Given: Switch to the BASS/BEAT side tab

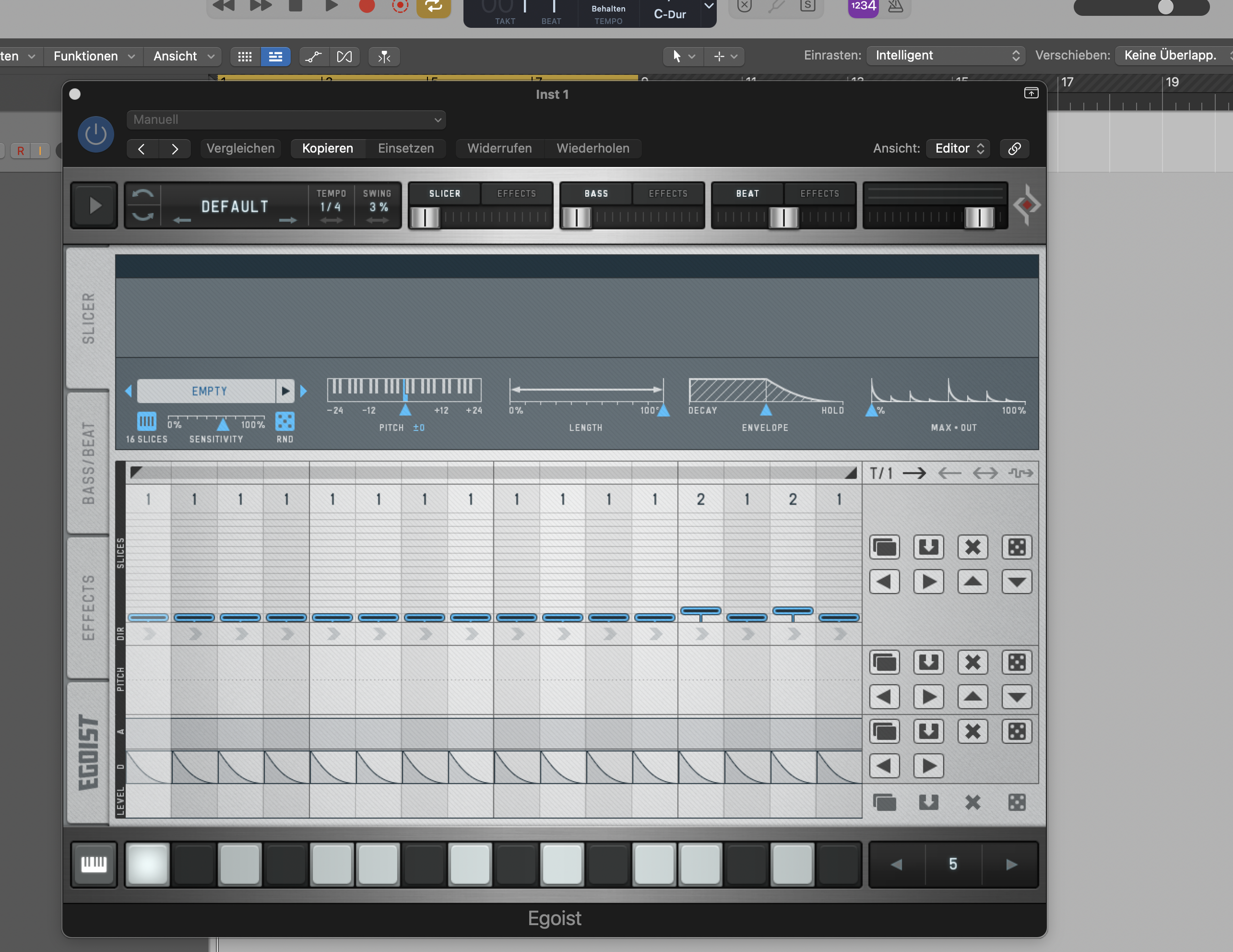Looking at the screenshot, I should pos(88,463).
